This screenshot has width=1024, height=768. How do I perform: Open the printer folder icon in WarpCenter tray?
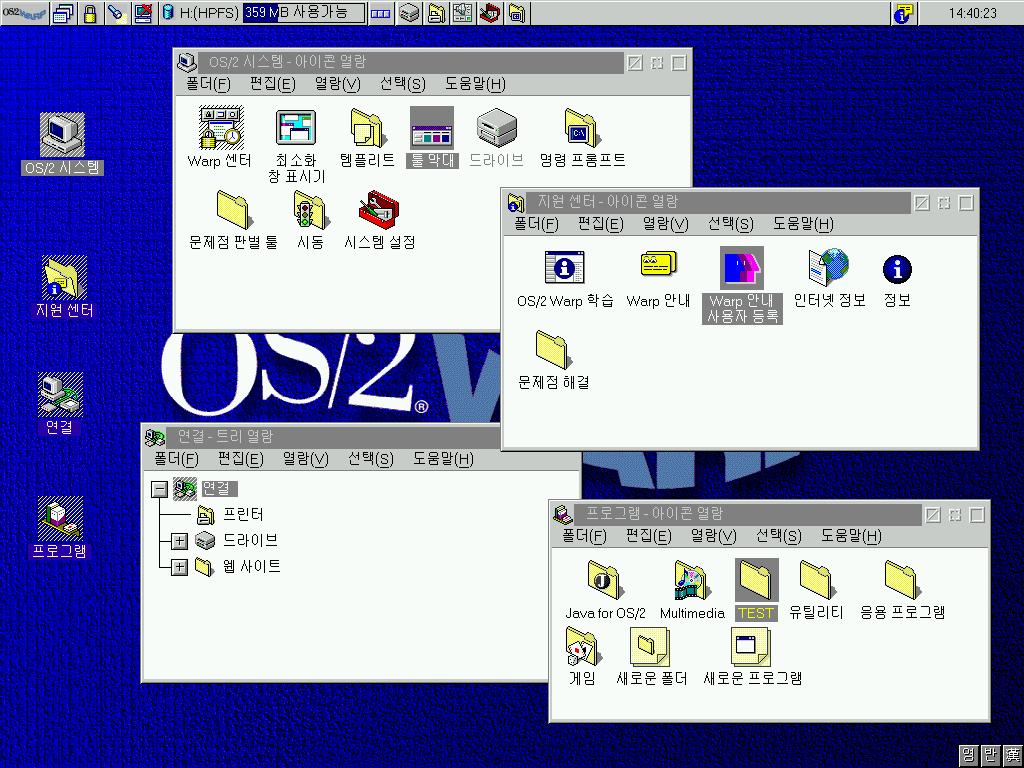[x=436, y=12]
